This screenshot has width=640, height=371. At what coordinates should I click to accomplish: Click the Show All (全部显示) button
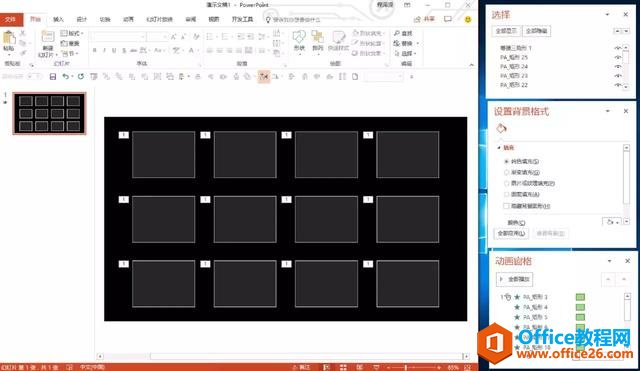pos(506,31)
